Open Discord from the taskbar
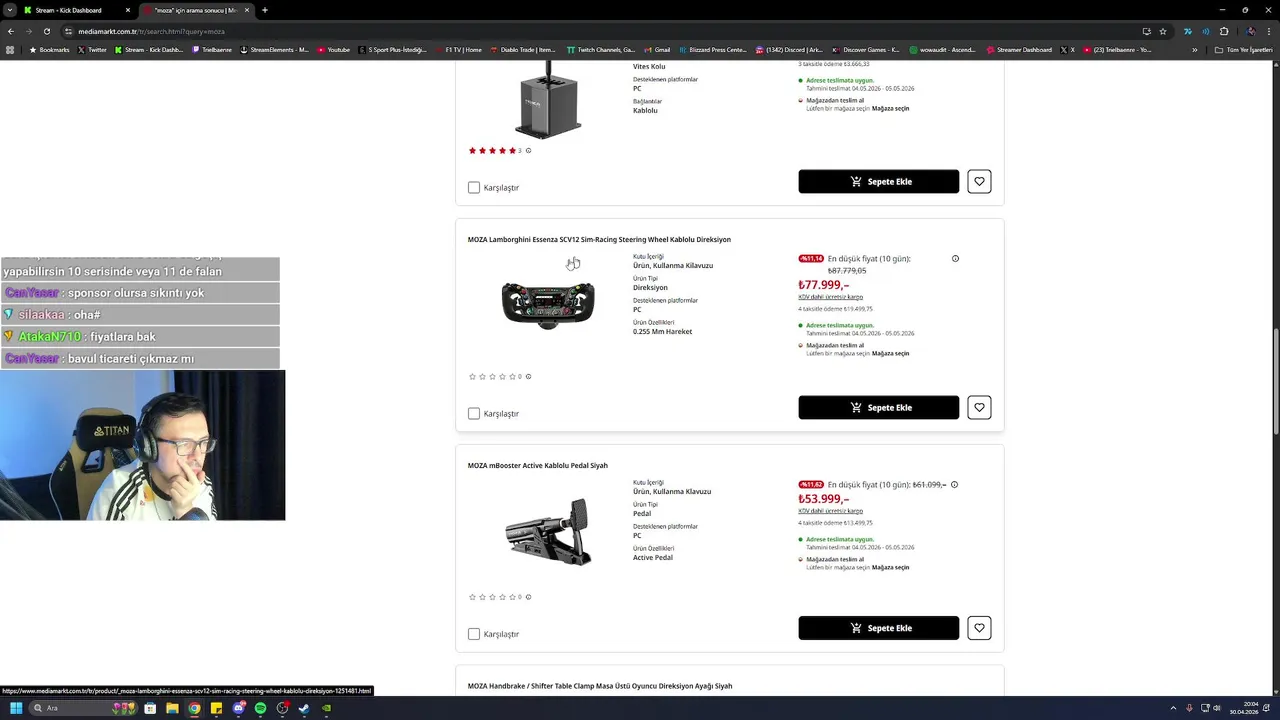This screenshot has width=1280, height=720. (x=239, y=708)
